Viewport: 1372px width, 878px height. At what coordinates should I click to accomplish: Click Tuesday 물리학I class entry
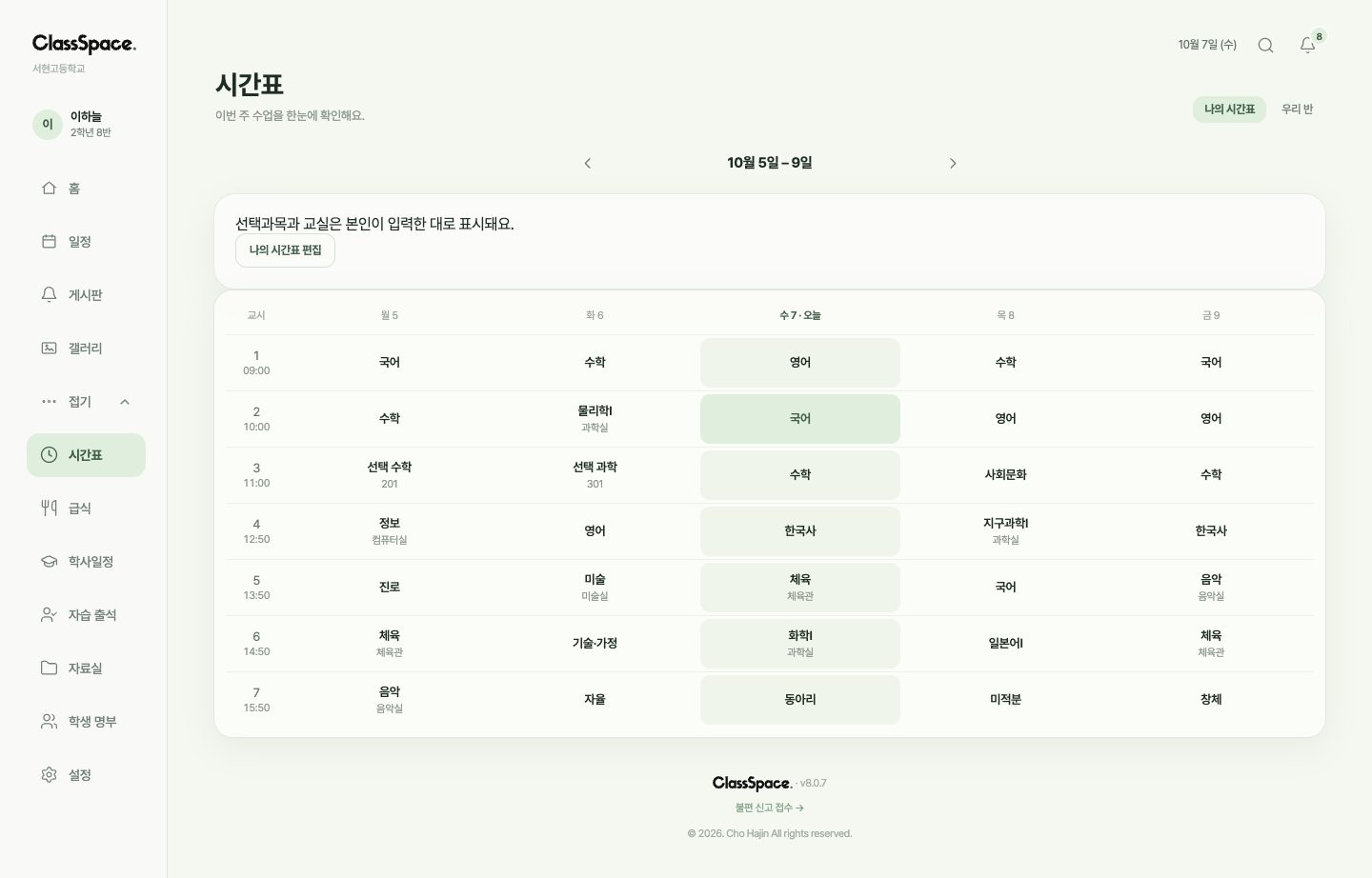(x=595, y=419)
